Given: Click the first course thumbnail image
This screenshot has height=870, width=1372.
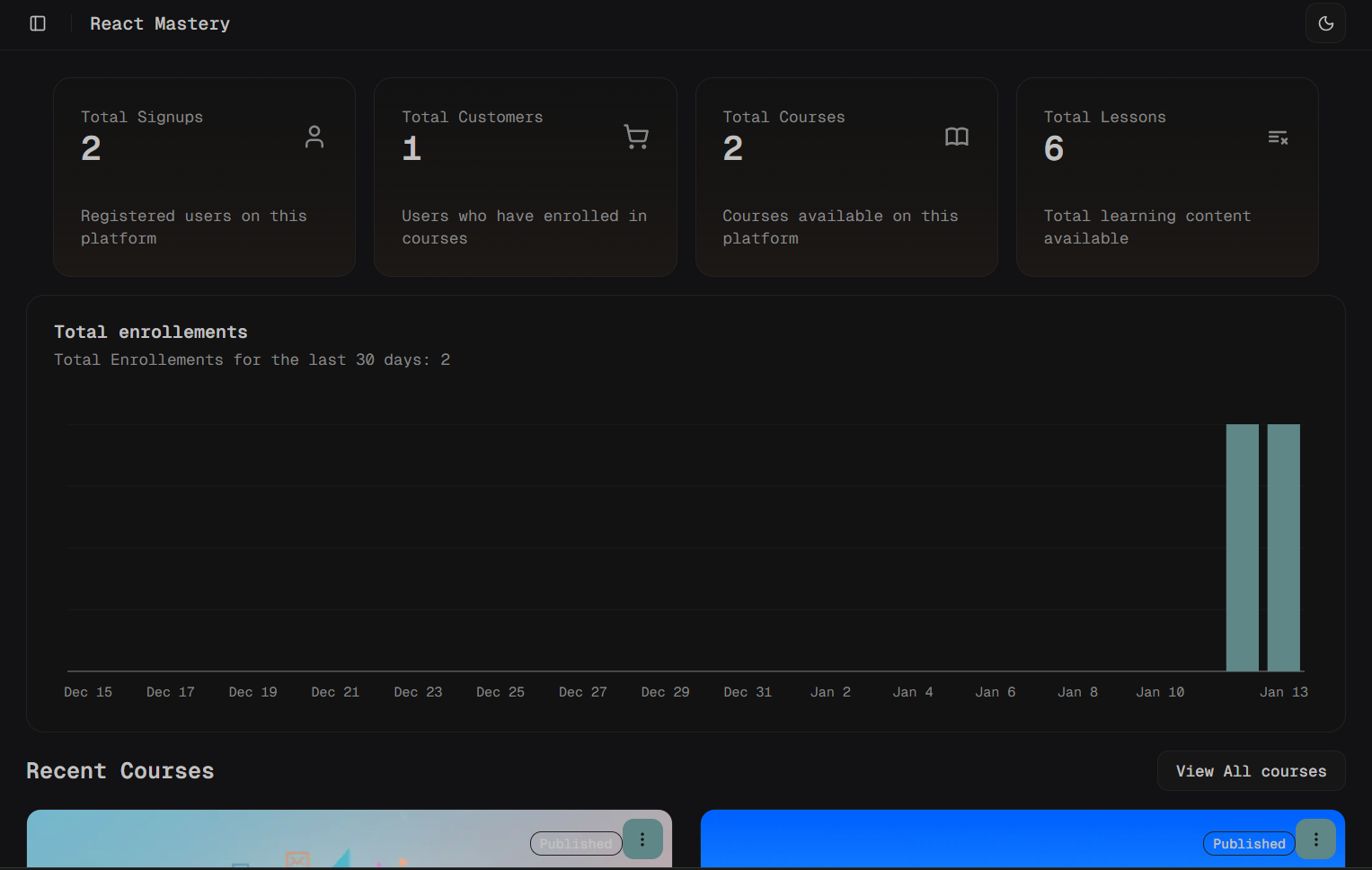Looking at the screenshot, I should [270, 841].
